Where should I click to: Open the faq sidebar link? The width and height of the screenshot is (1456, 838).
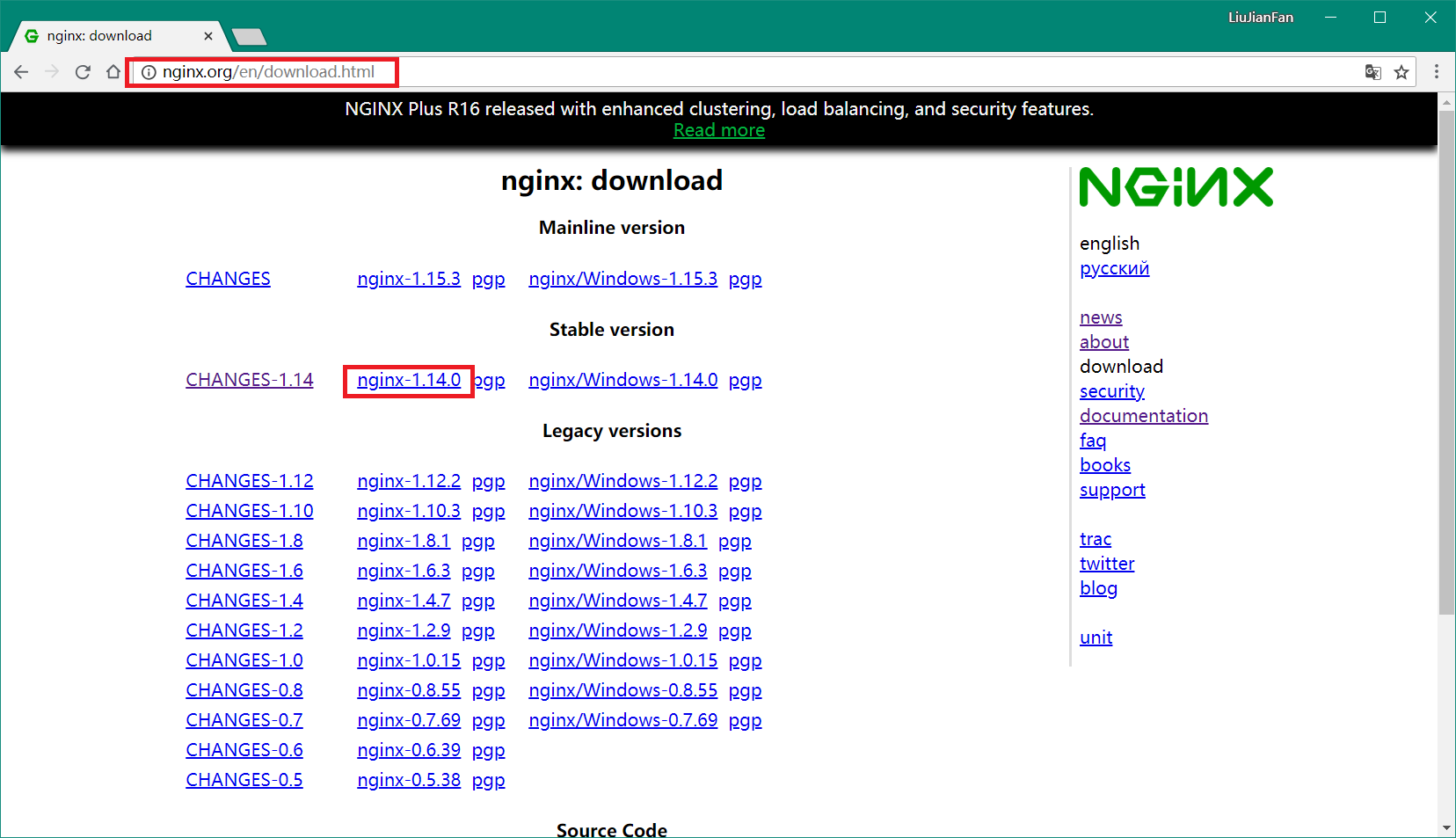(1093, 441)
